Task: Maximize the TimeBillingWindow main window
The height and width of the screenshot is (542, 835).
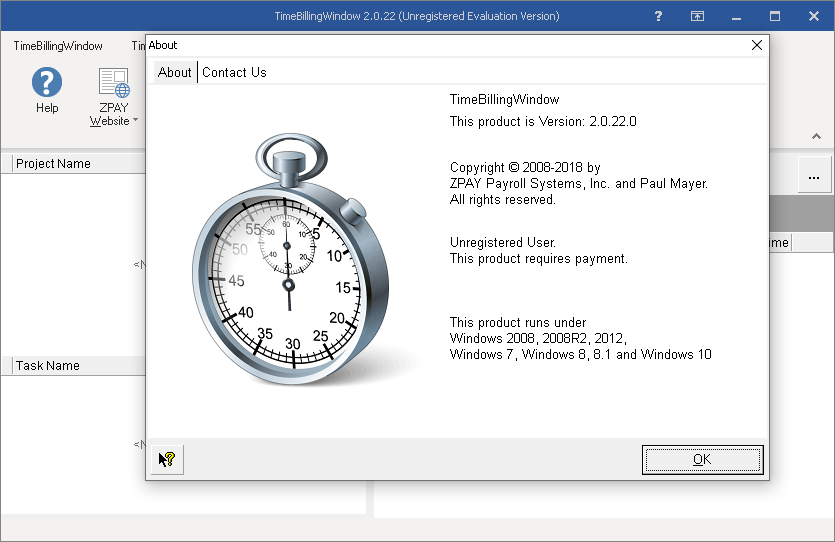Action: 775,16
